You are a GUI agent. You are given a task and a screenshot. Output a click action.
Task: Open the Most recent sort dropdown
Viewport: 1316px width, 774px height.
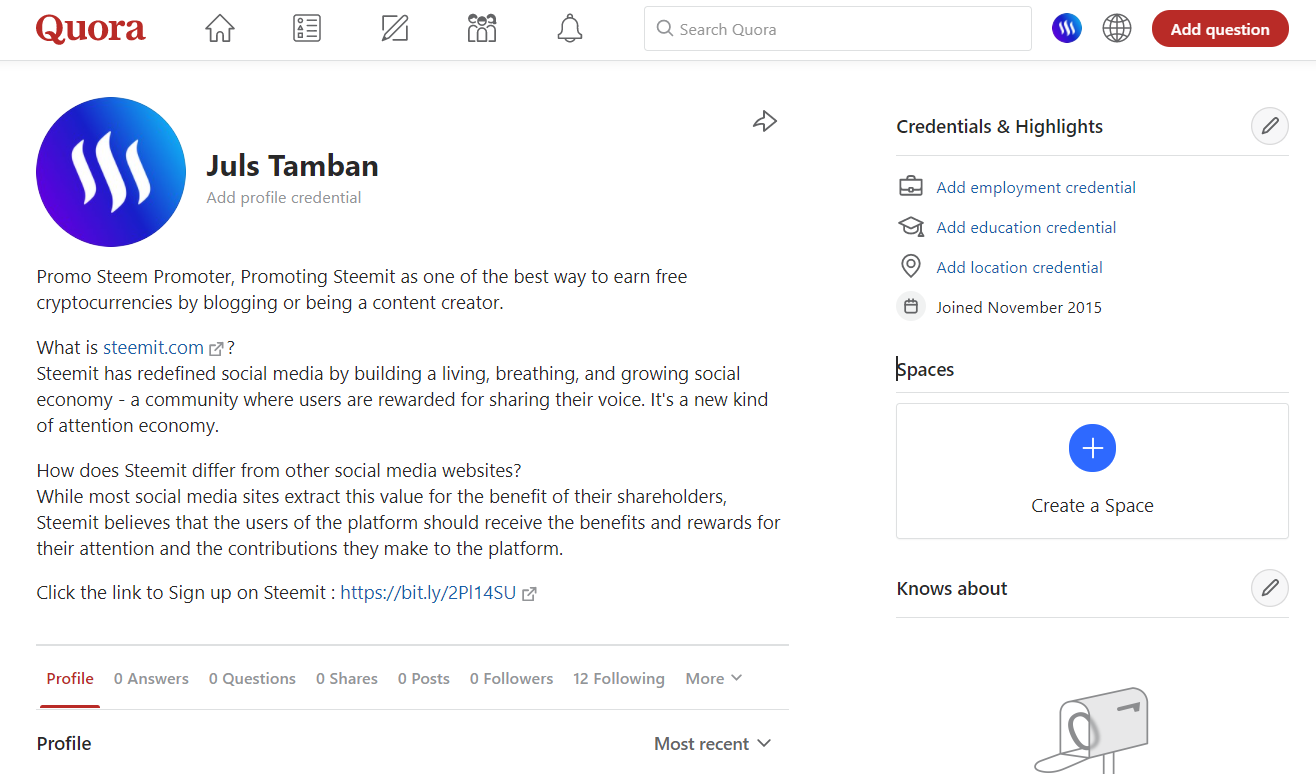tap(713, 744)
